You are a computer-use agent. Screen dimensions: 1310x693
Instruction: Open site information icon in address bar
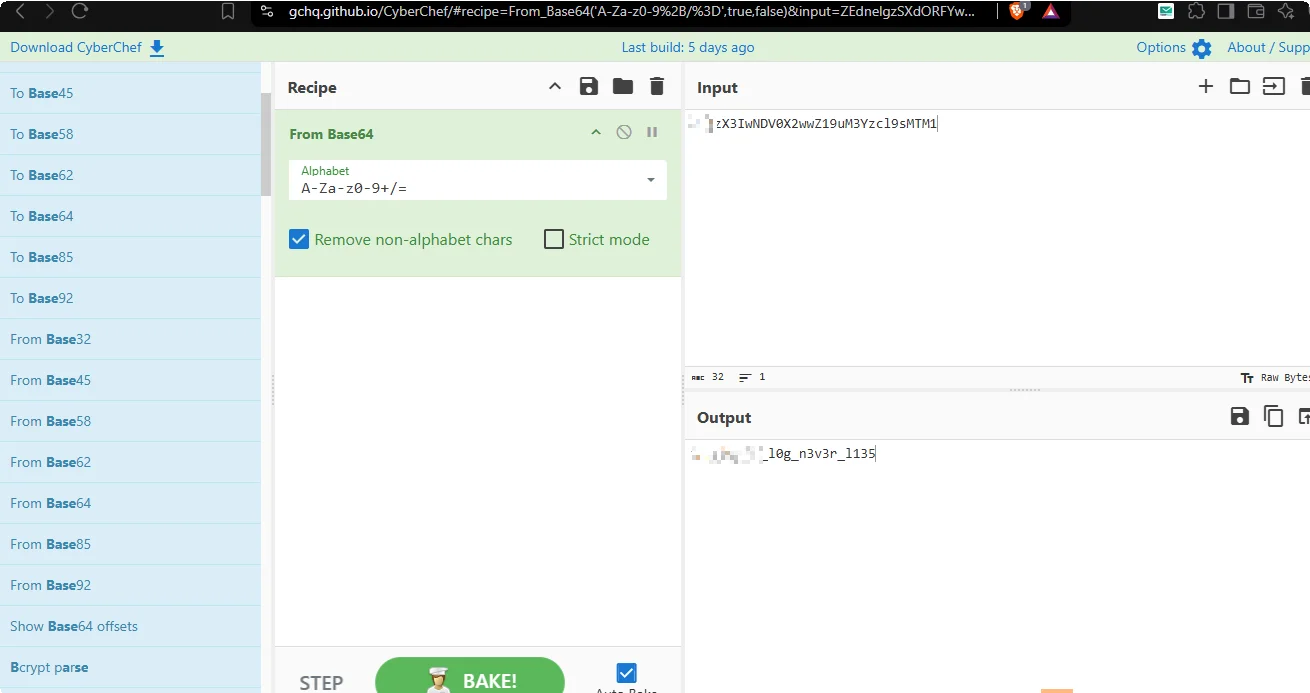pos(266,11)
